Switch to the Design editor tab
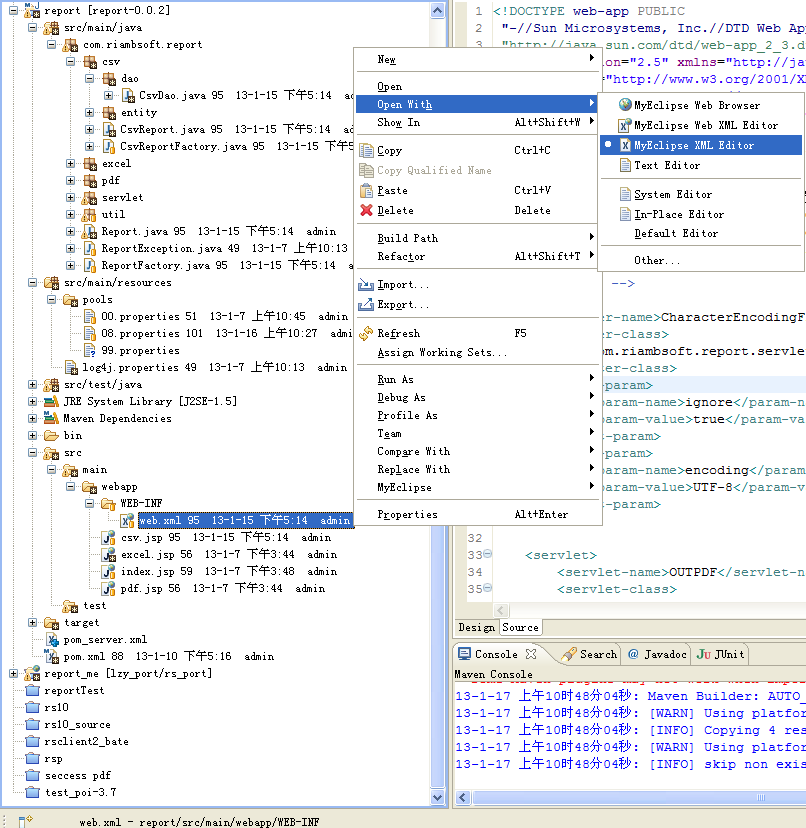806x828 pixels. click(x=476, y=627)
